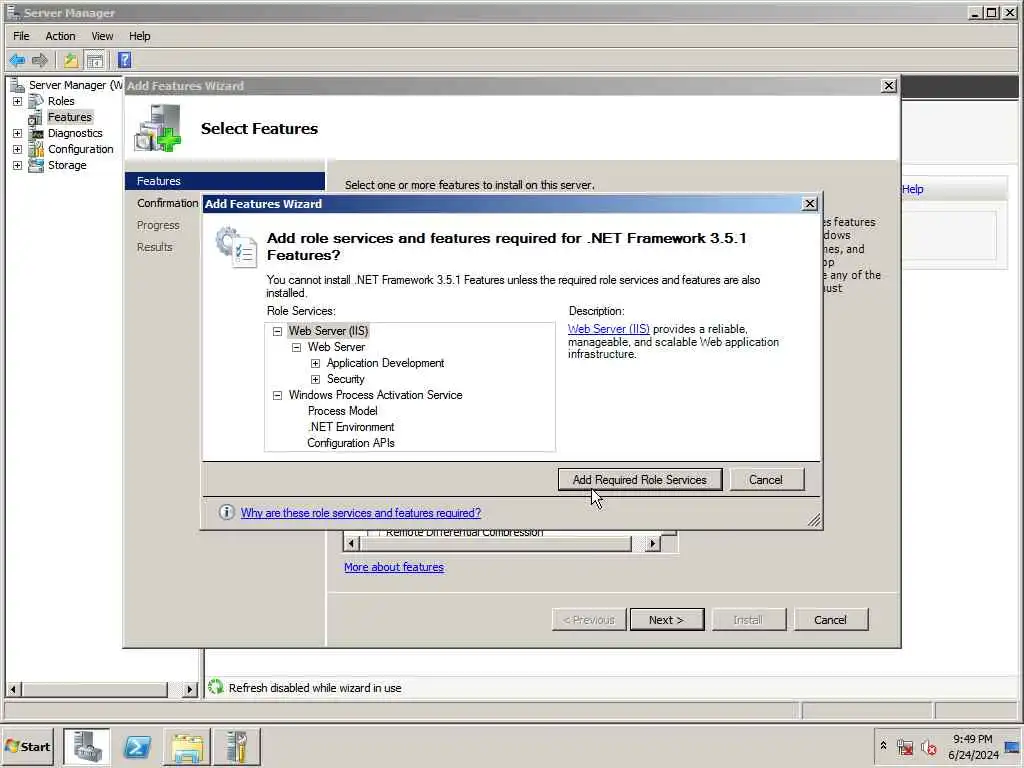Viewport: 1024px width, 768px height.
Task: Click the muted volume tray icon
Action: pos(928,746)
